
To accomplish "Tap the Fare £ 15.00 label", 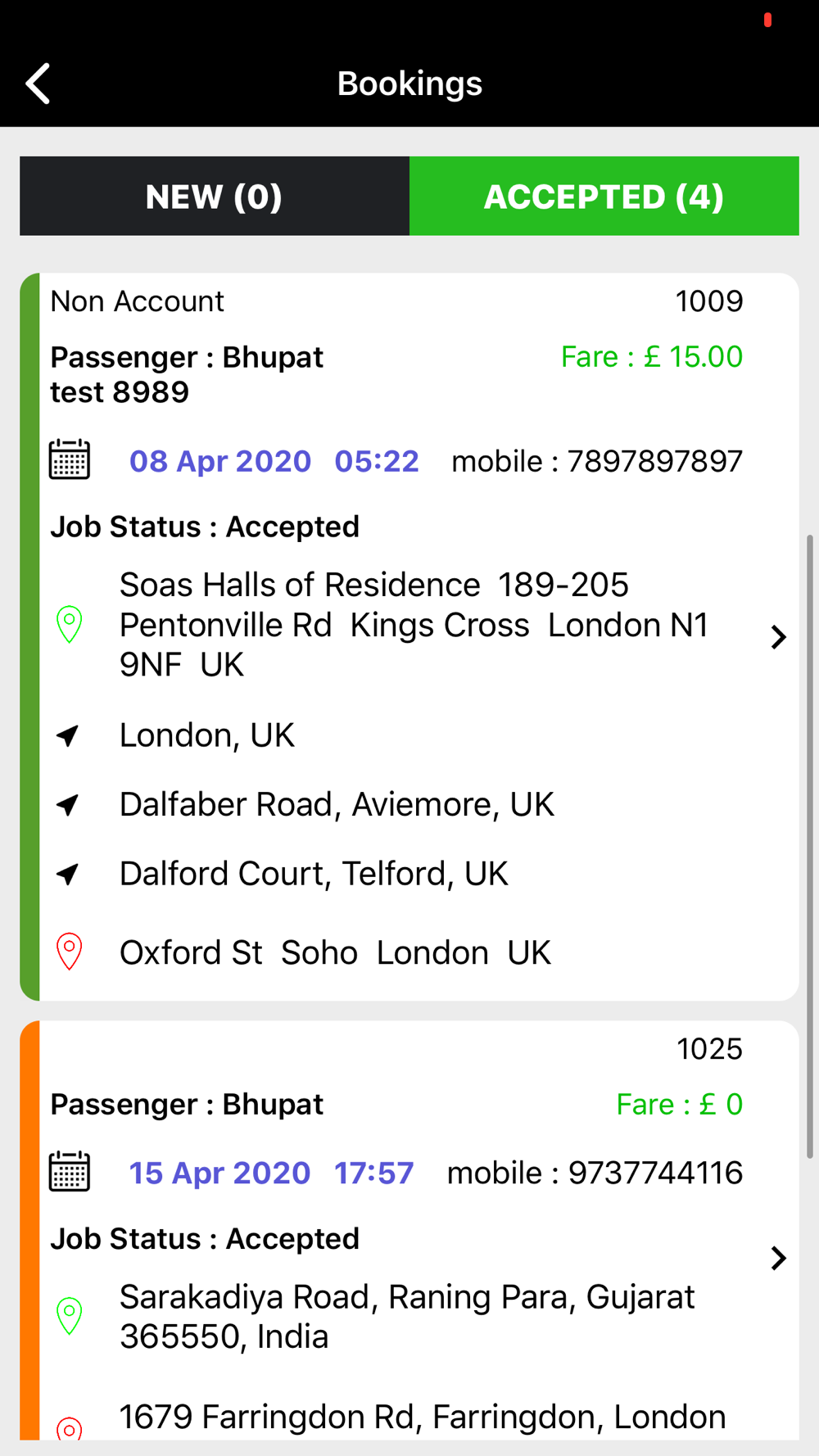I will (652, 357).
